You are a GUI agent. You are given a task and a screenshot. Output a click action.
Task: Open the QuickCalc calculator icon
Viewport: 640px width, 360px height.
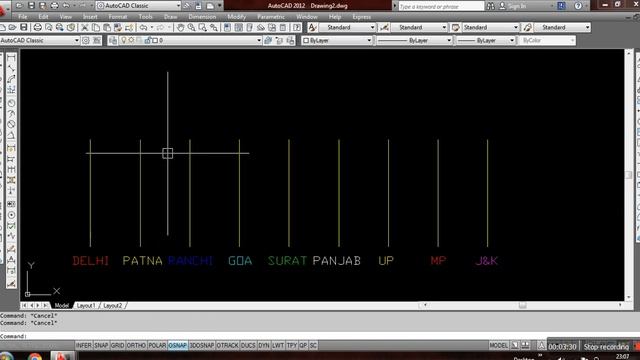pos(283,27)
